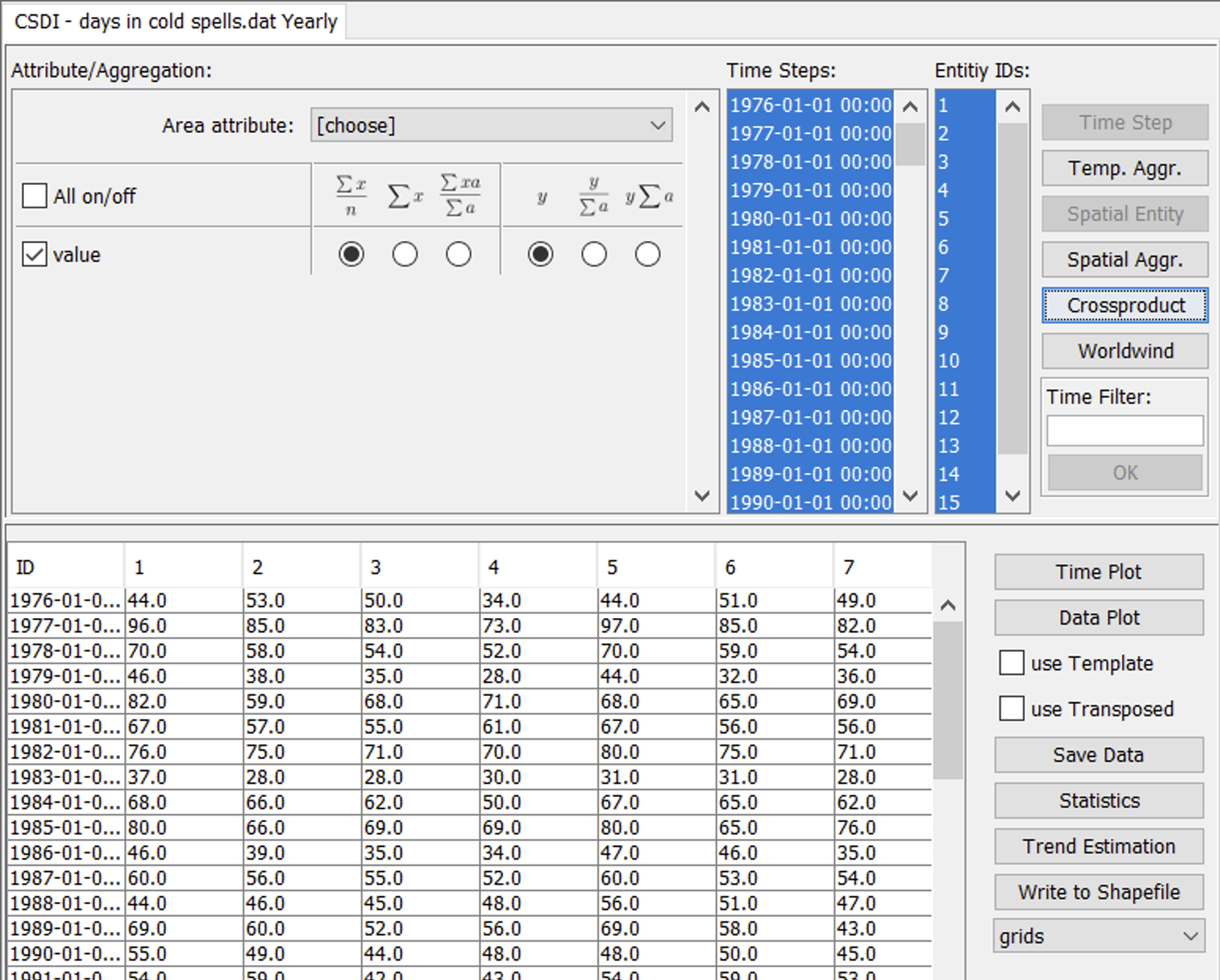1220x980 pixels.
Task: Expand the grids dropdown
Action: pyautogui.click(x=1098, y=936)
